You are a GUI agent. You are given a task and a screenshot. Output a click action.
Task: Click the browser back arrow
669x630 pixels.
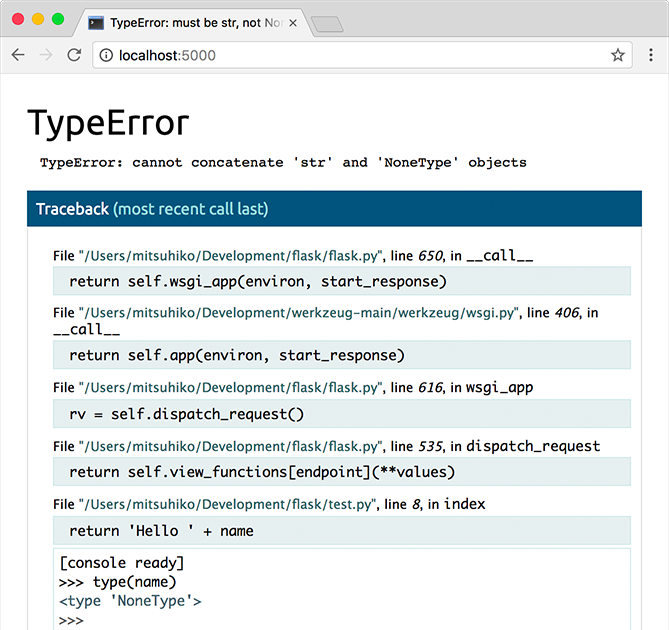click(x=18, y=55)
